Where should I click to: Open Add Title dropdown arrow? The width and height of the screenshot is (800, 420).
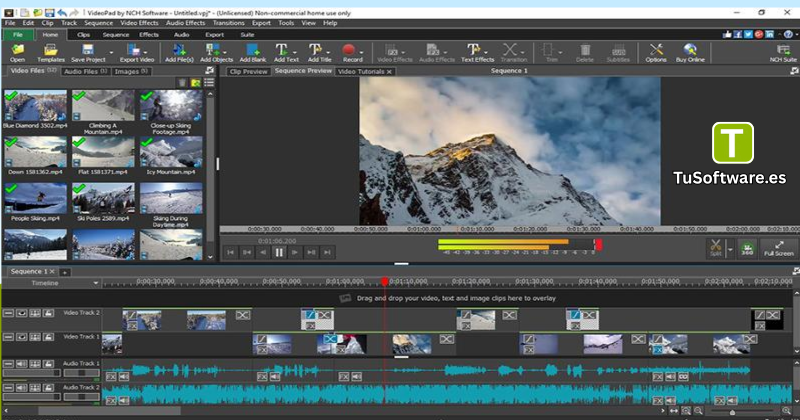pyautogui.click(x=328, y=52)
